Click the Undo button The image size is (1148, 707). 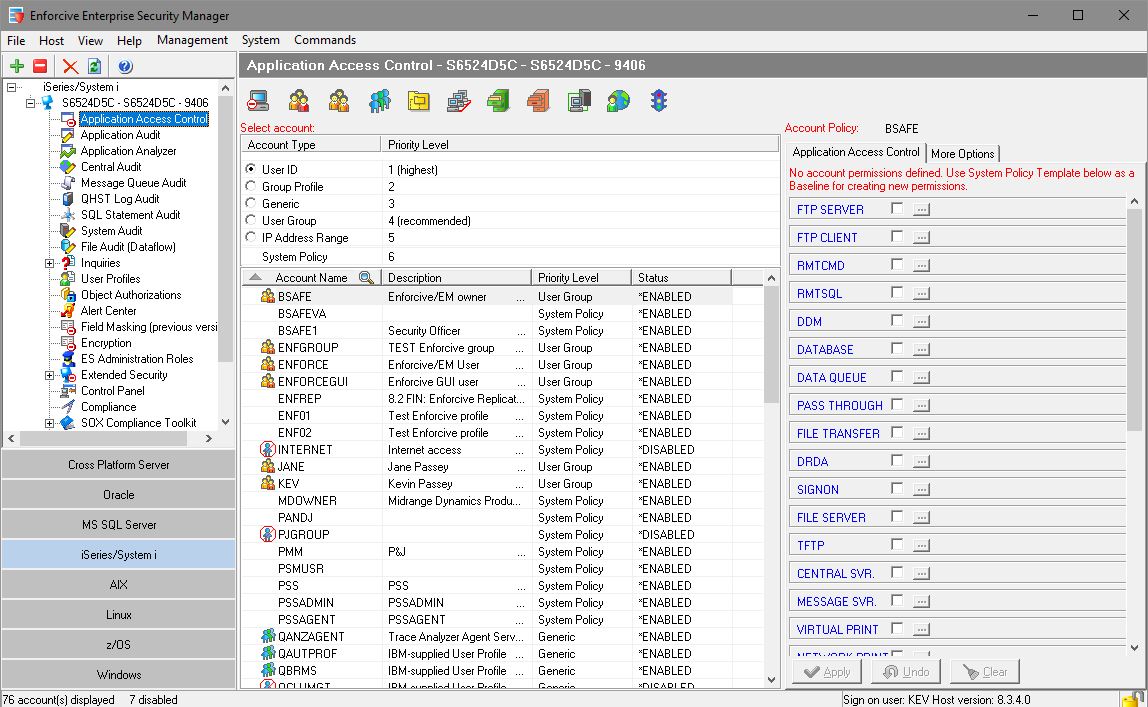(905, 672)
